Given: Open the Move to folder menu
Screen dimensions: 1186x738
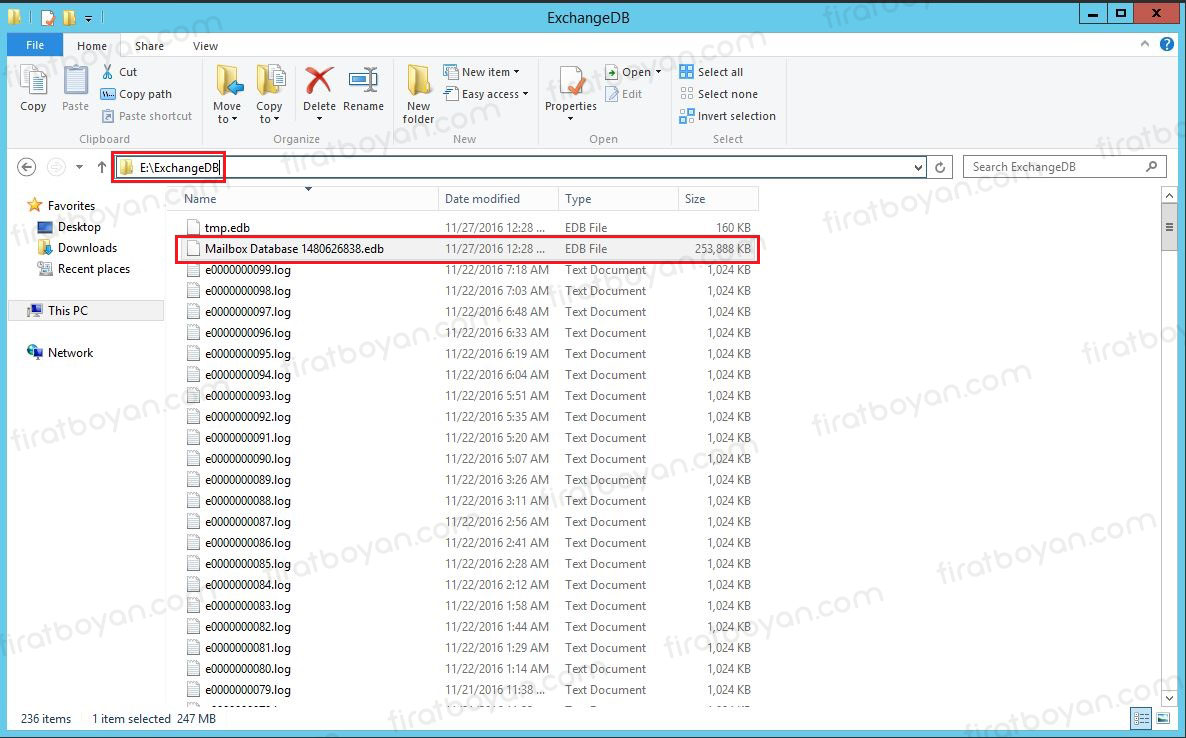Looking at the screenshot, I should pyautogui.click(x=227, y=95).
